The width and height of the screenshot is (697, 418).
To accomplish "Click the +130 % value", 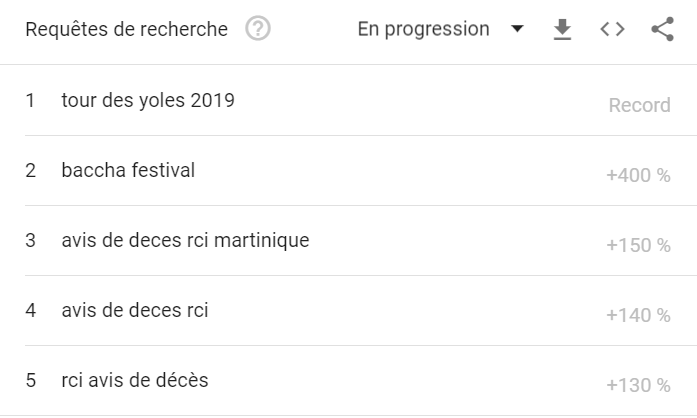I will pos(638,385).
